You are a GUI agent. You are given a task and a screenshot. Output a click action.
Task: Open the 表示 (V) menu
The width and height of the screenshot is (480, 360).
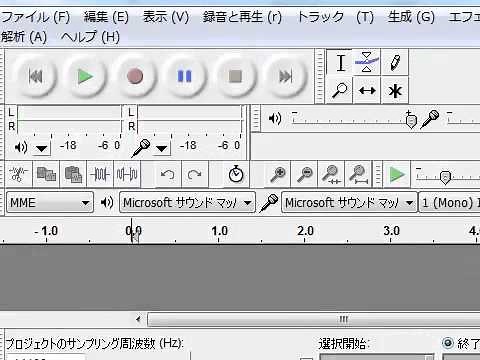166,17
